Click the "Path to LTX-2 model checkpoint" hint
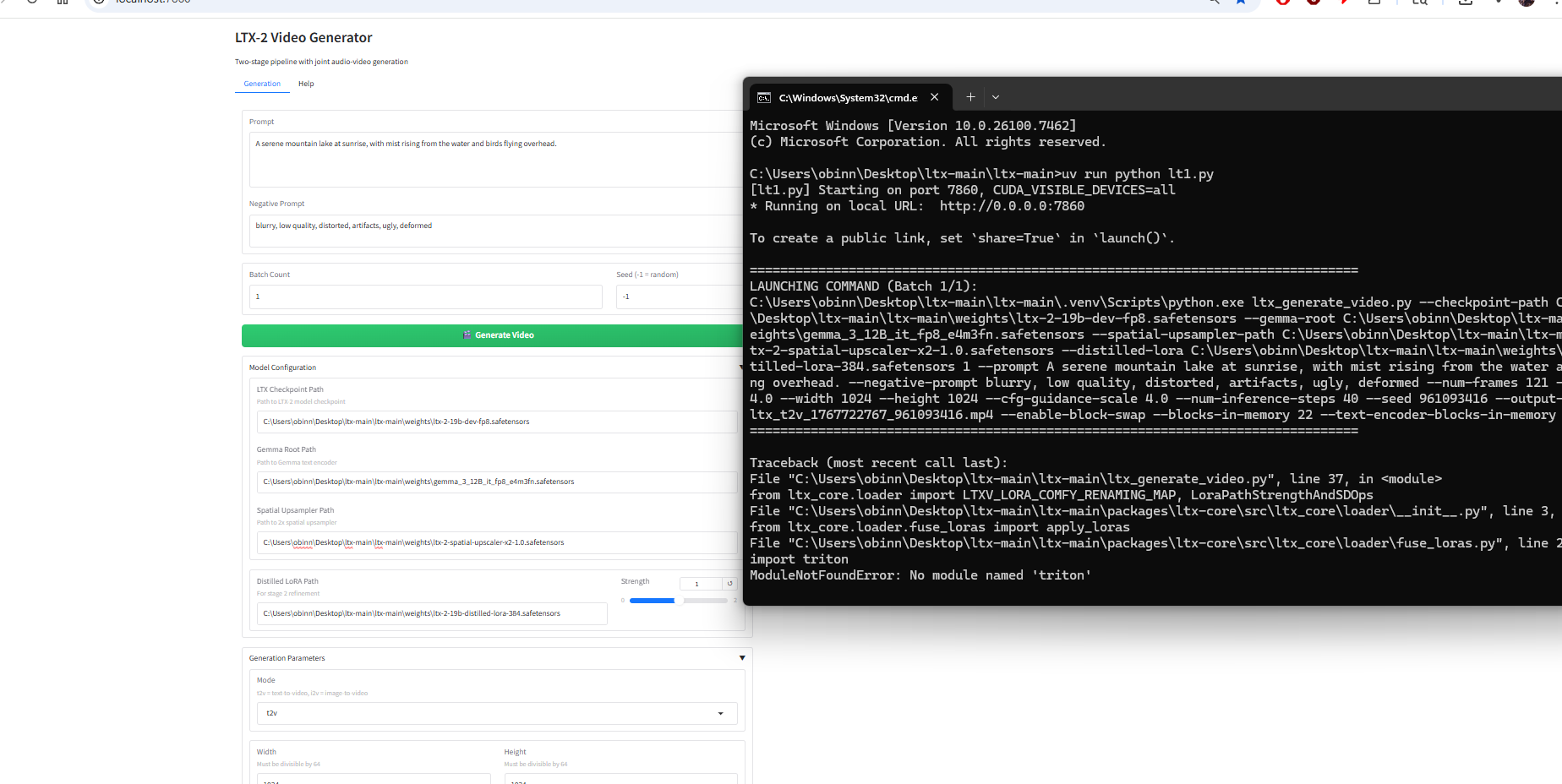This screenshot has height=784, width=1562. tap(301, 402)
